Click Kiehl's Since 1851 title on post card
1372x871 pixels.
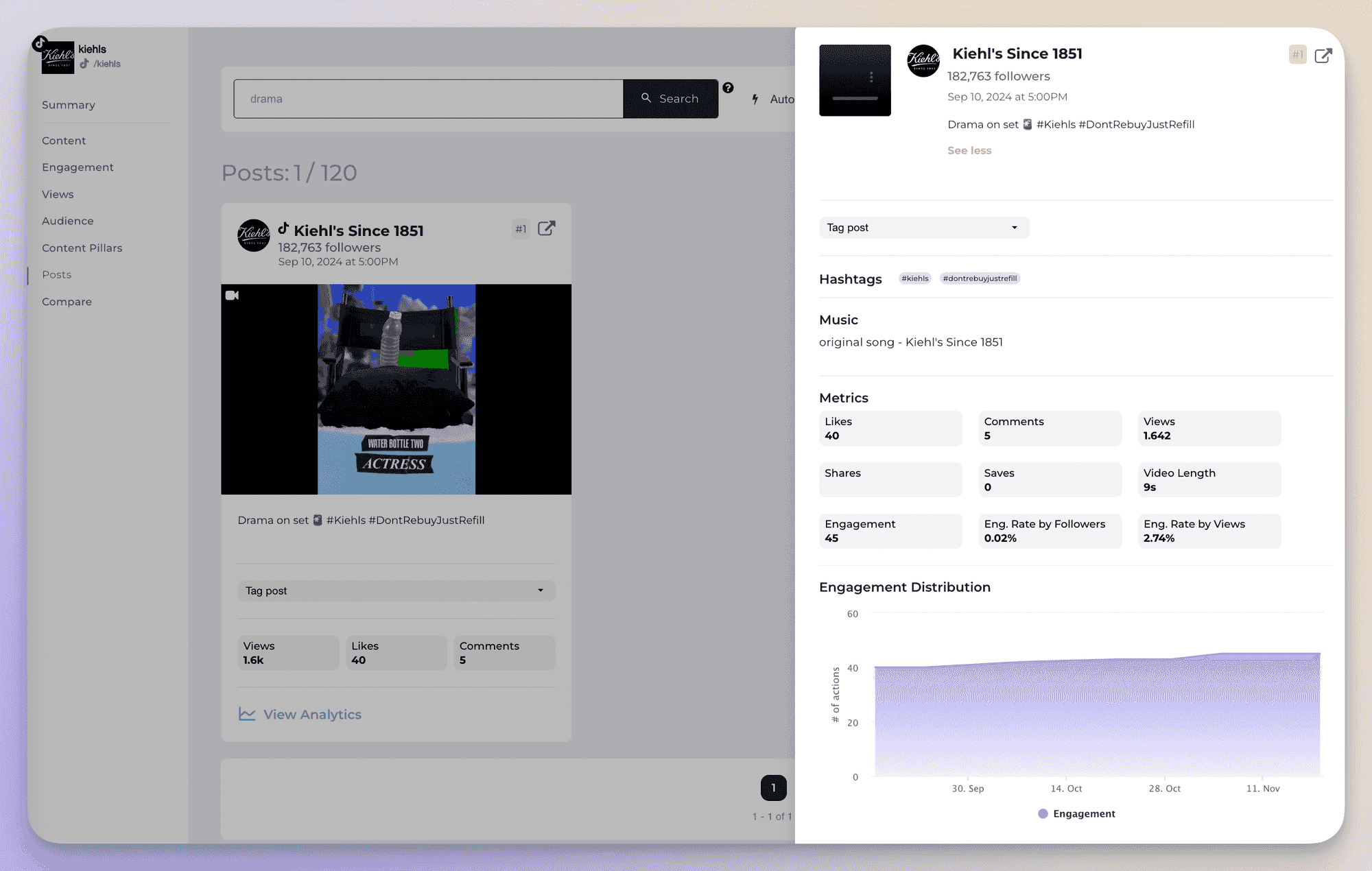[x=359, y=230]
